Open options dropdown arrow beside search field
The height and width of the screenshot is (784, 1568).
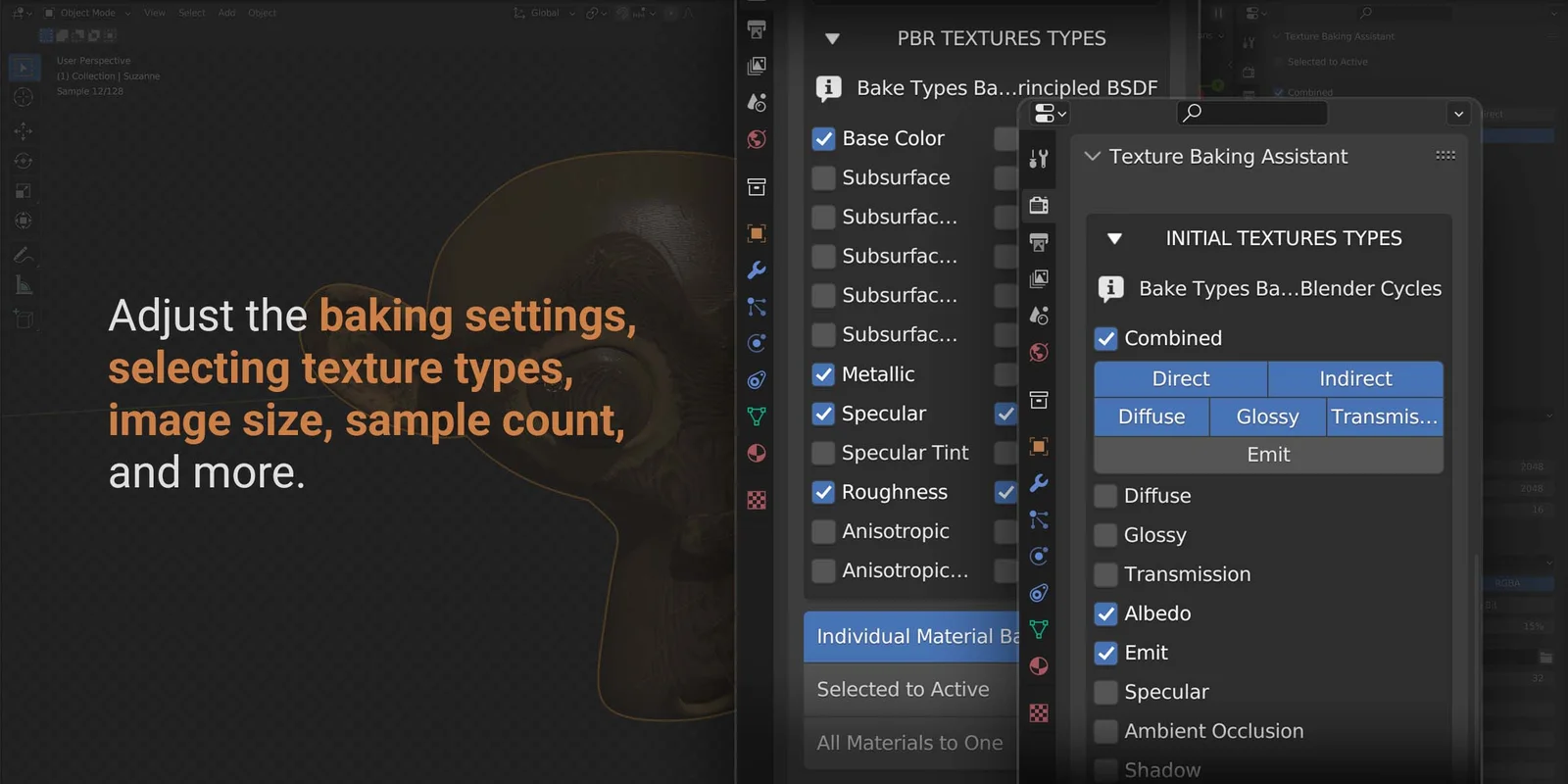[1458, 114]
